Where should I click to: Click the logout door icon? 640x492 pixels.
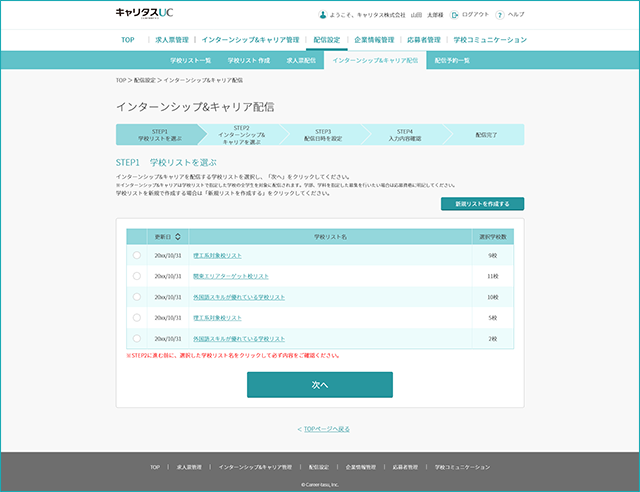(x=454, y=15)
